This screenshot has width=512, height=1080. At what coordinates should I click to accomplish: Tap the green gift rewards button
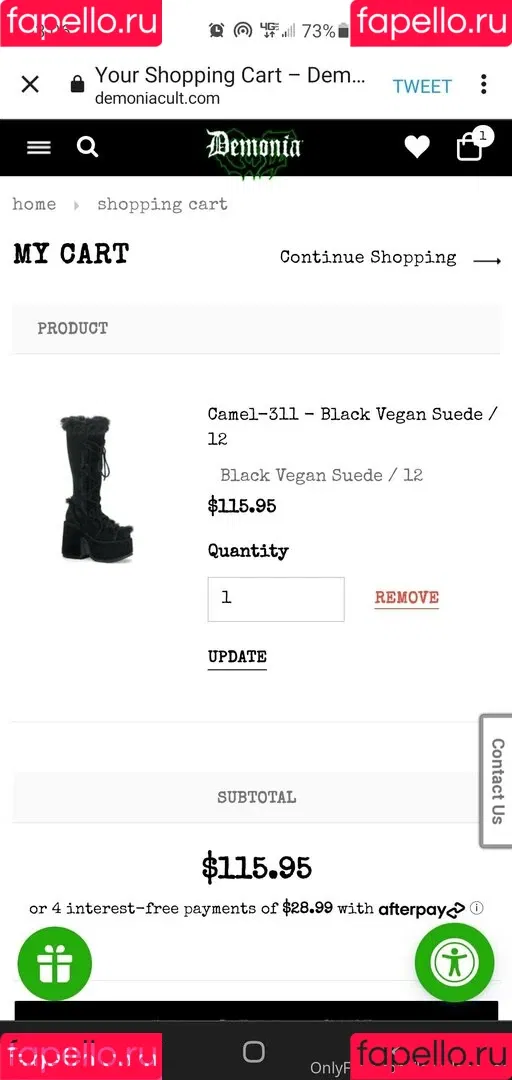(54, 964)
